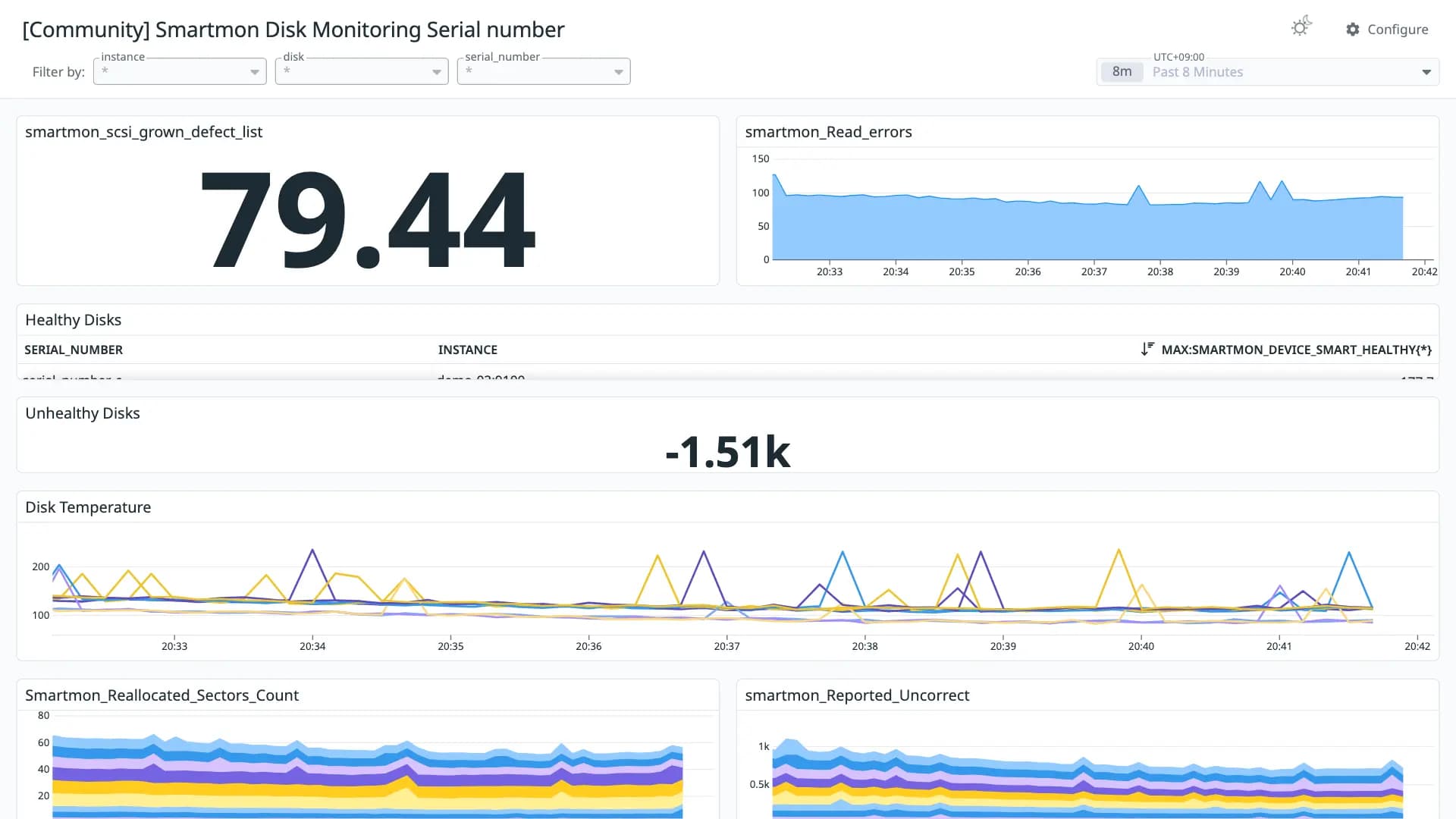Screen dimensions: 1456x819
Task: Click the 20:37 label in Disk Temperature chart
Action: pyautogui.click(x=726, y=646)
